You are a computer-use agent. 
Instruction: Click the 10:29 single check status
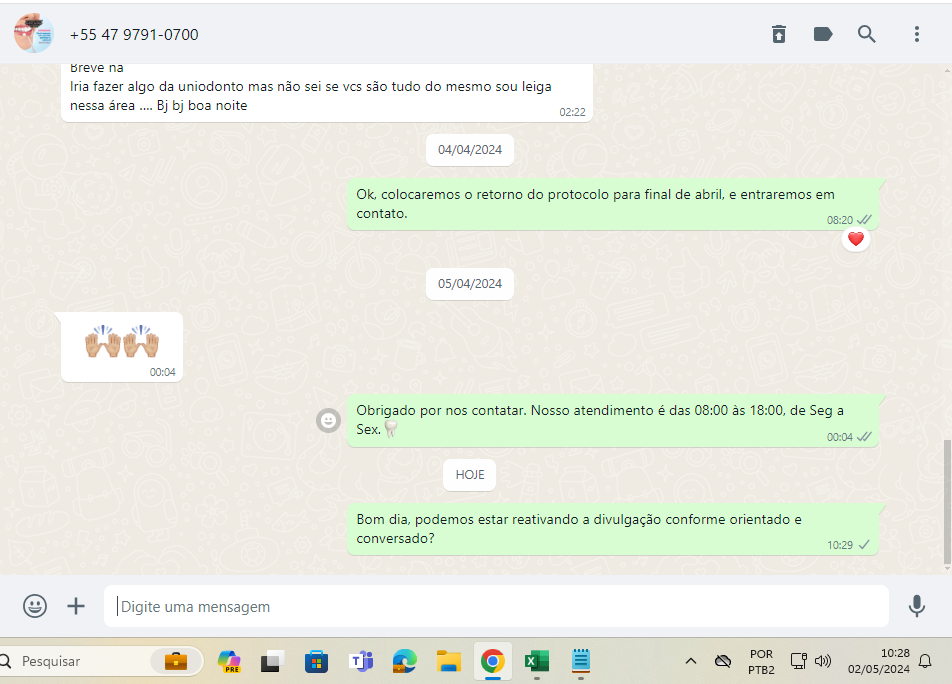tap(864, 544)
